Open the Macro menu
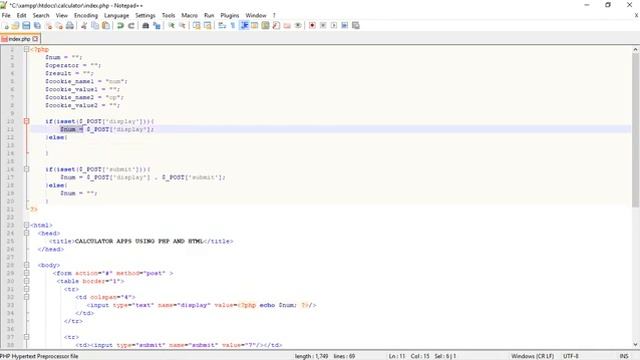Screen dimensions: 640x360 point(189,16)
